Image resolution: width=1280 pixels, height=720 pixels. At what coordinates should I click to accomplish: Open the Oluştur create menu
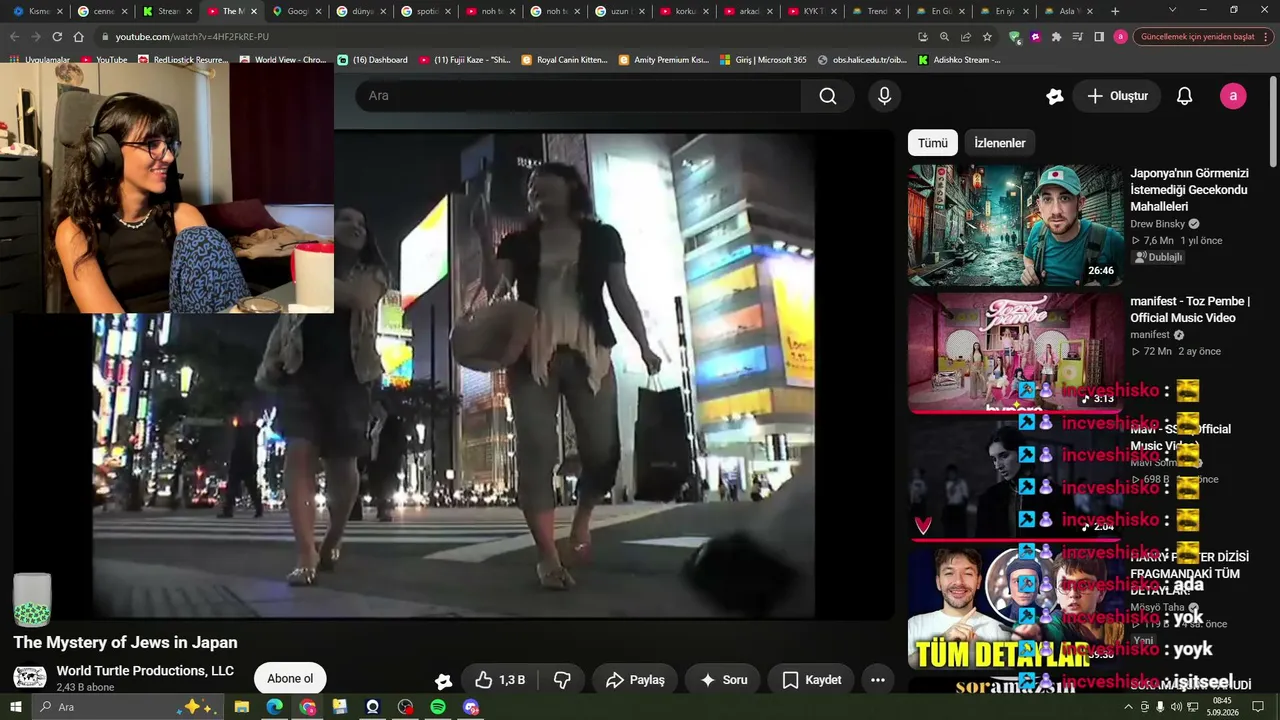[x=1117, y=96]
